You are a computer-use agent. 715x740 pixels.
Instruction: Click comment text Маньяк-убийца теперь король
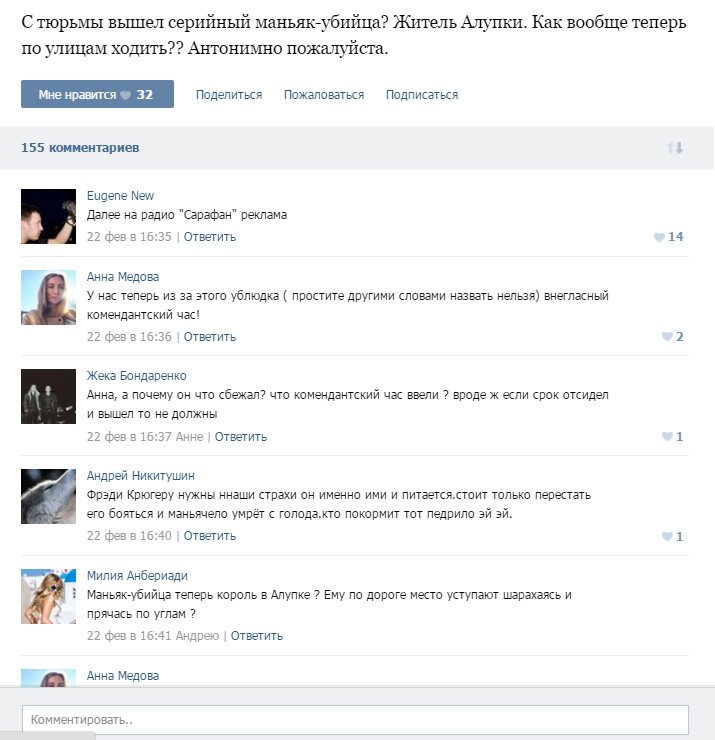329,604
